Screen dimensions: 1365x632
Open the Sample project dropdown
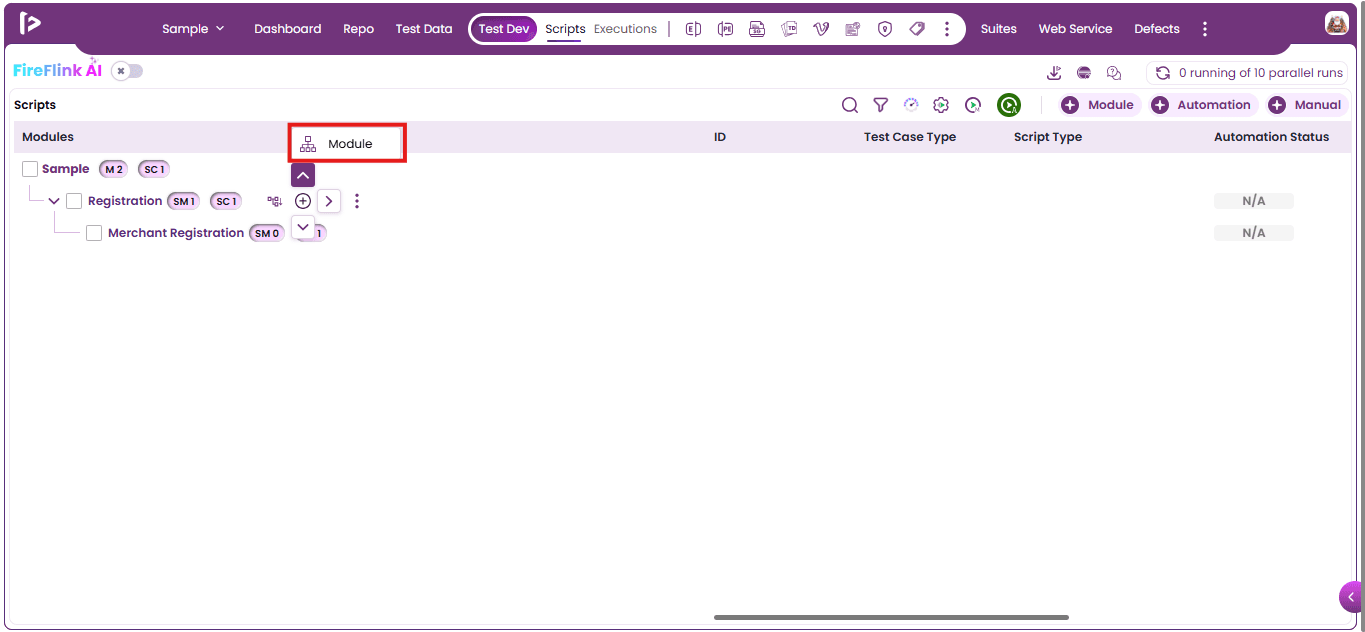click(x=193, y=29)
